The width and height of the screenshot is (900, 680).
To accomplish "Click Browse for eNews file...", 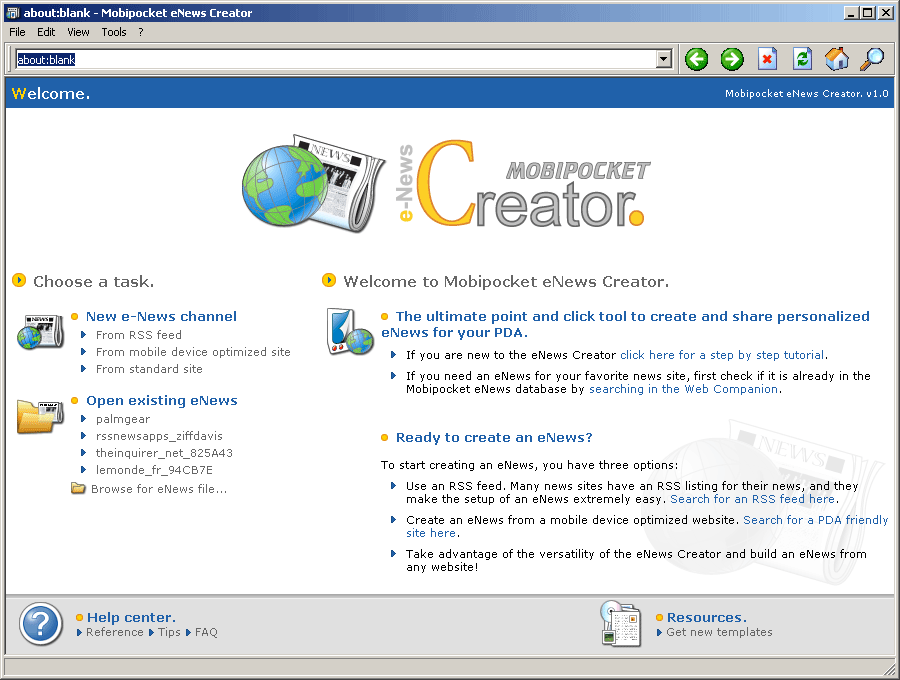I will (159, 489).
